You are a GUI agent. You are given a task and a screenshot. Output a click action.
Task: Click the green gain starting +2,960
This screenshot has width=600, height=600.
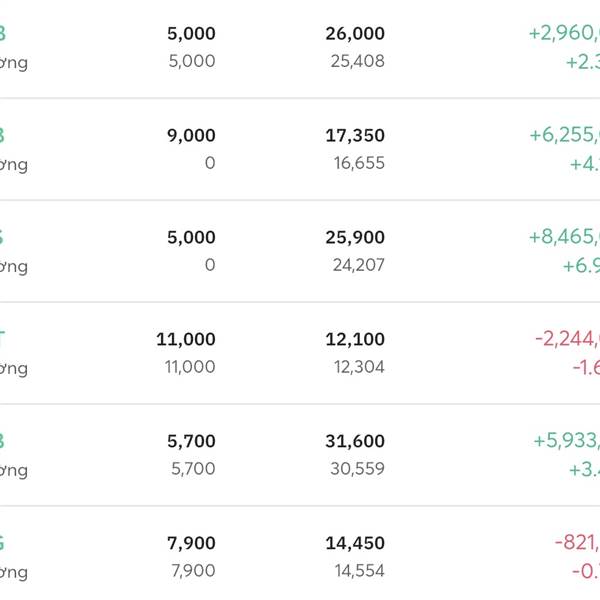click(x=564, y=34)
